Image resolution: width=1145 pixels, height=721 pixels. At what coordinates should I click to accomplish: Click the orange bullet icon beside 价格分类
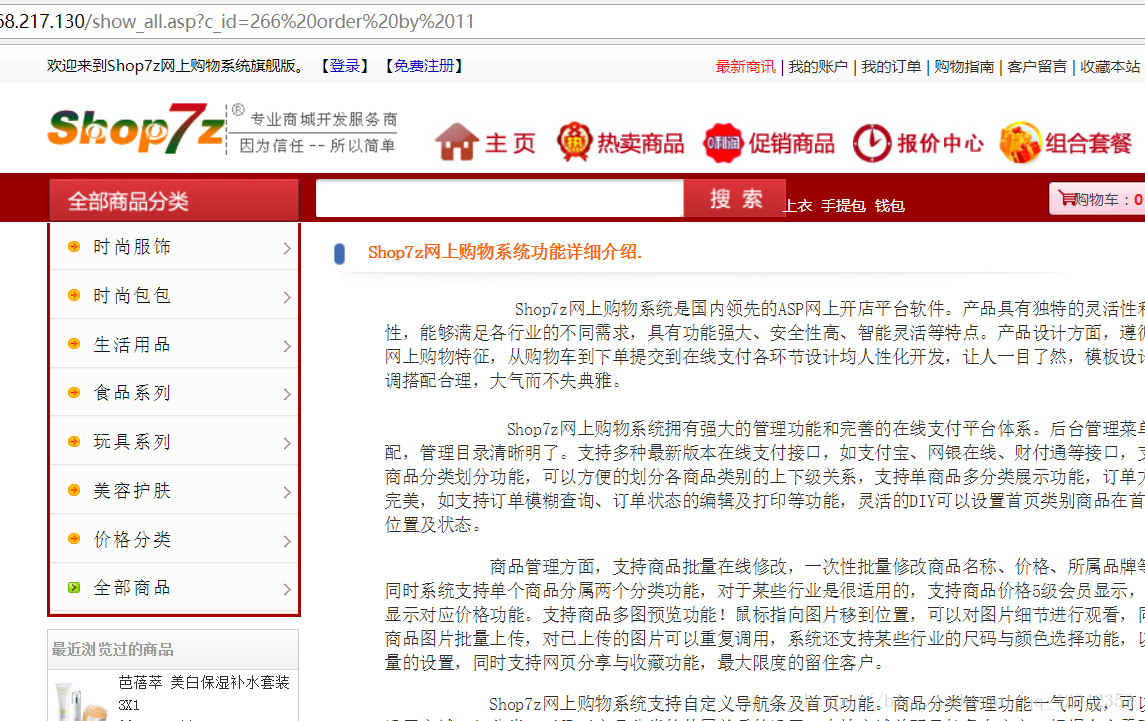click(x=74, y=539)
